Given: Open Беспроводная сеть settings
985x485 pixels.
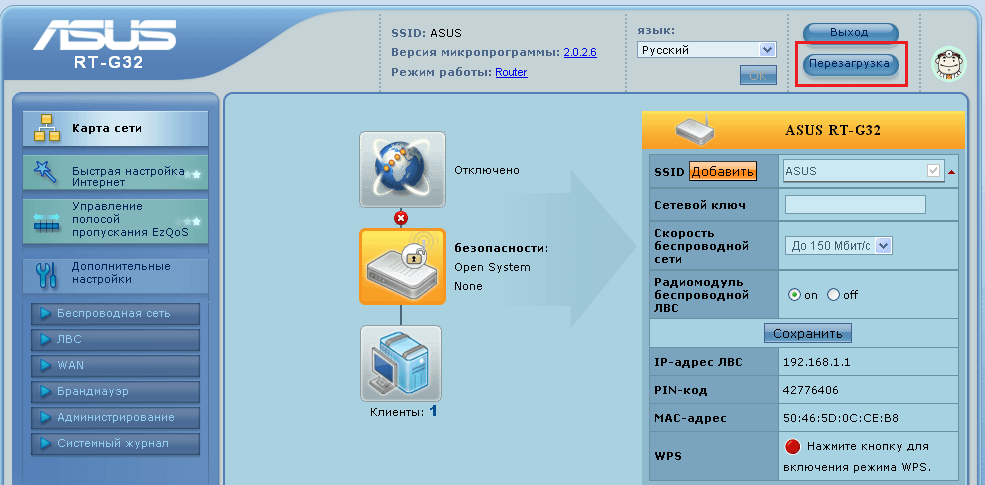Looking at the screenshot, I should pos(115,313).
